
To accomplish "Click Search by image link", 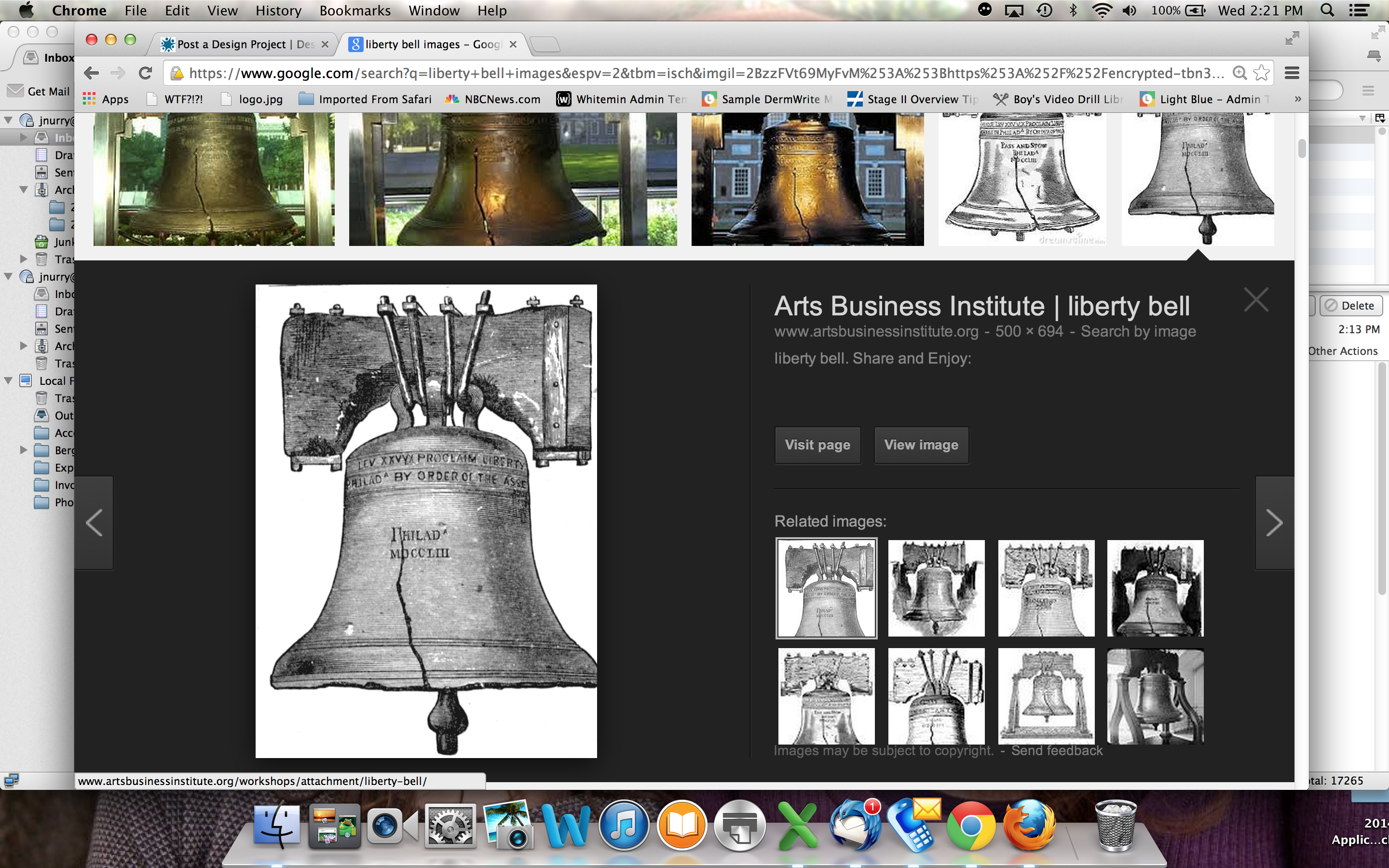I will point(1138,331).
